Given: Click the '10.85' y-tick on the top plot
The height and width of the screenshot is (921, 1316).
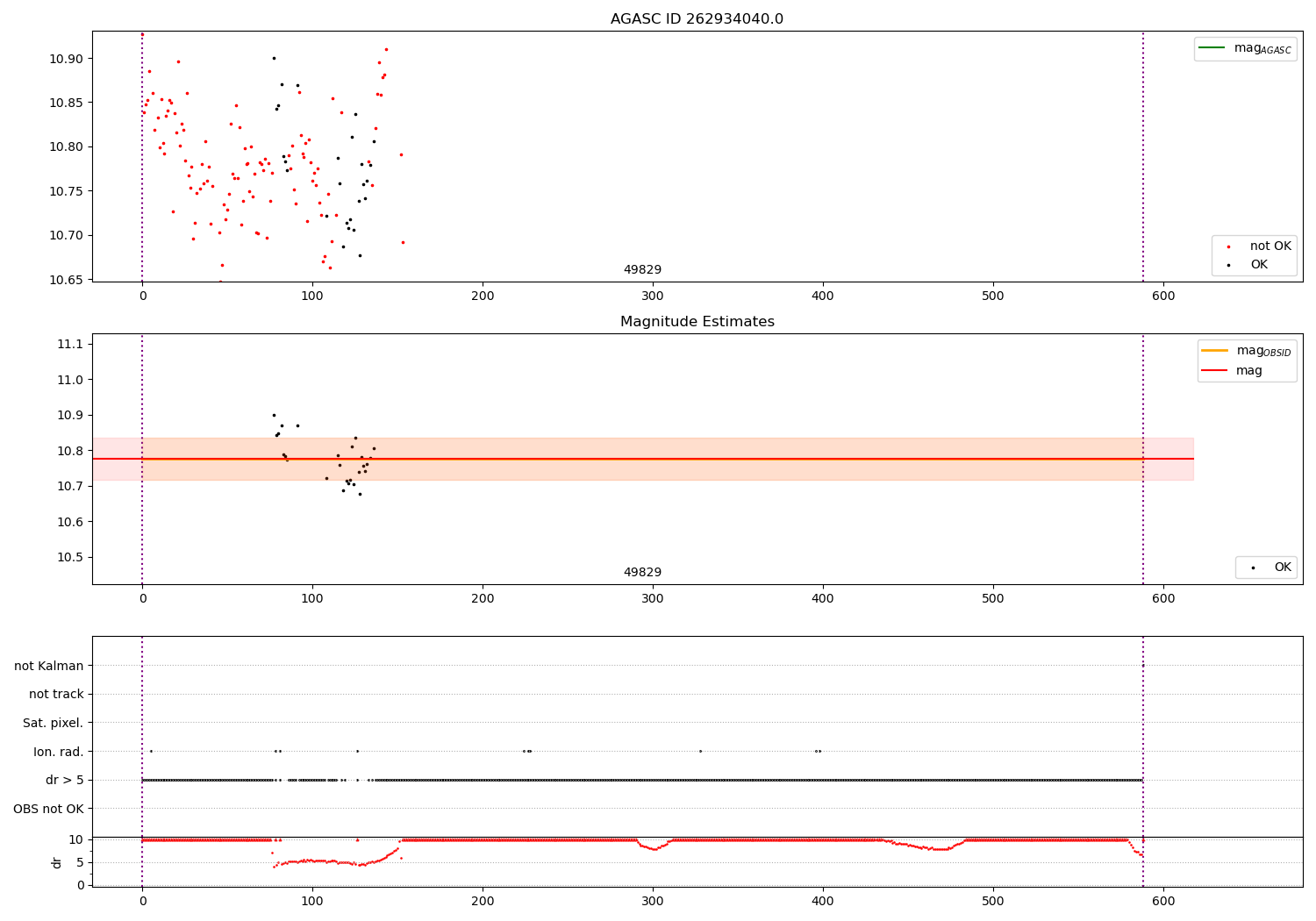Looking at the screenshot, I should pyautogui.click(x=67, y=103).
